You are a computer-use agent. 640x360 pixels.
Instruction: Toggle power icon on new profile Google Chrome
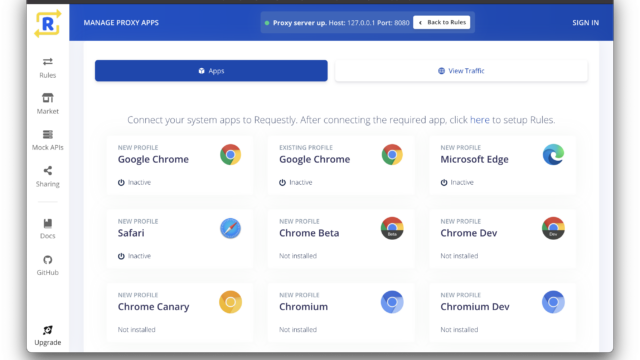tap(121, 182)
